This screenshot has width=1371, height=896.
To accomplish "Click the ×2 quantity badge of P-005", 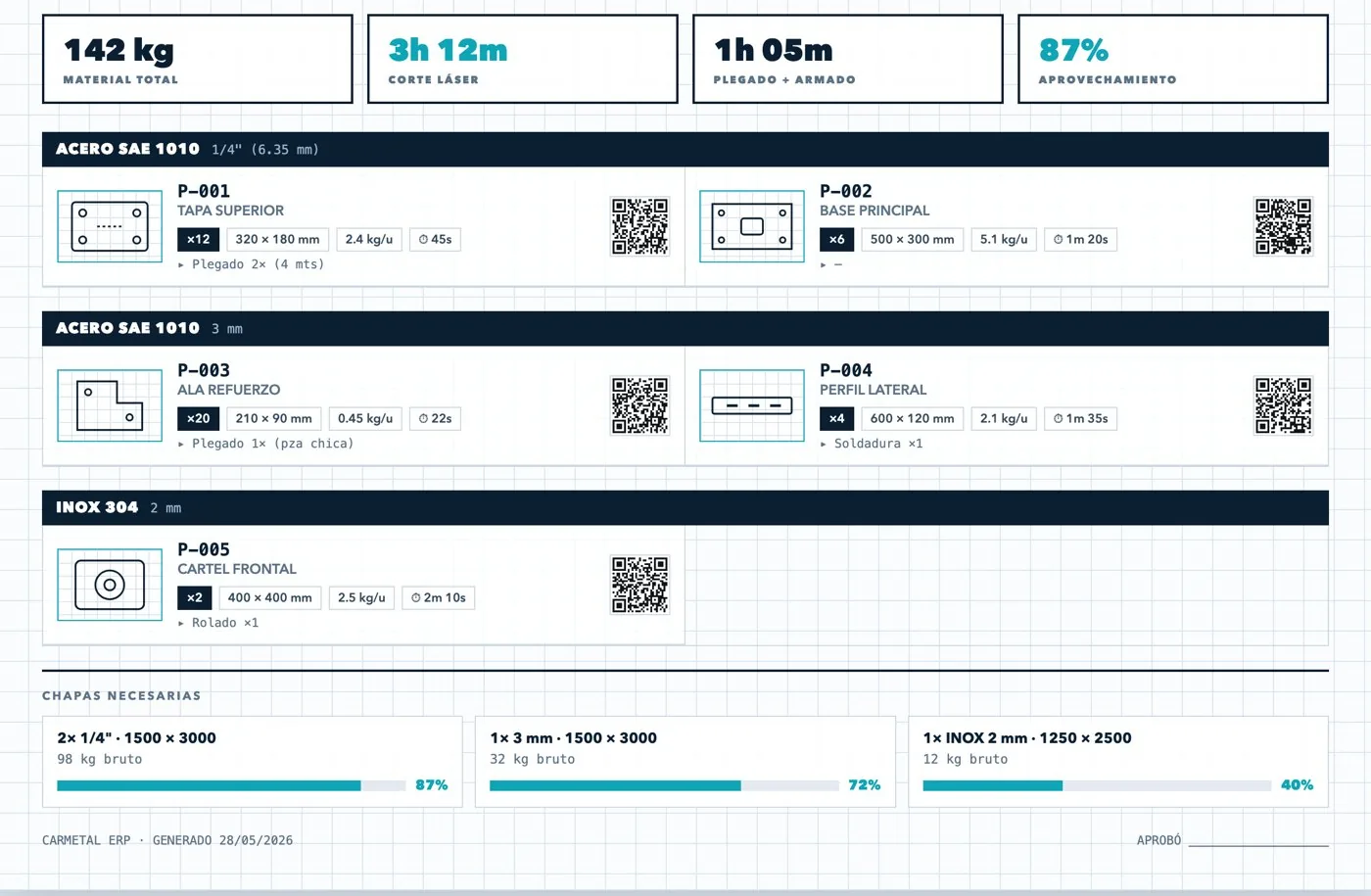I will click(194, 598).
